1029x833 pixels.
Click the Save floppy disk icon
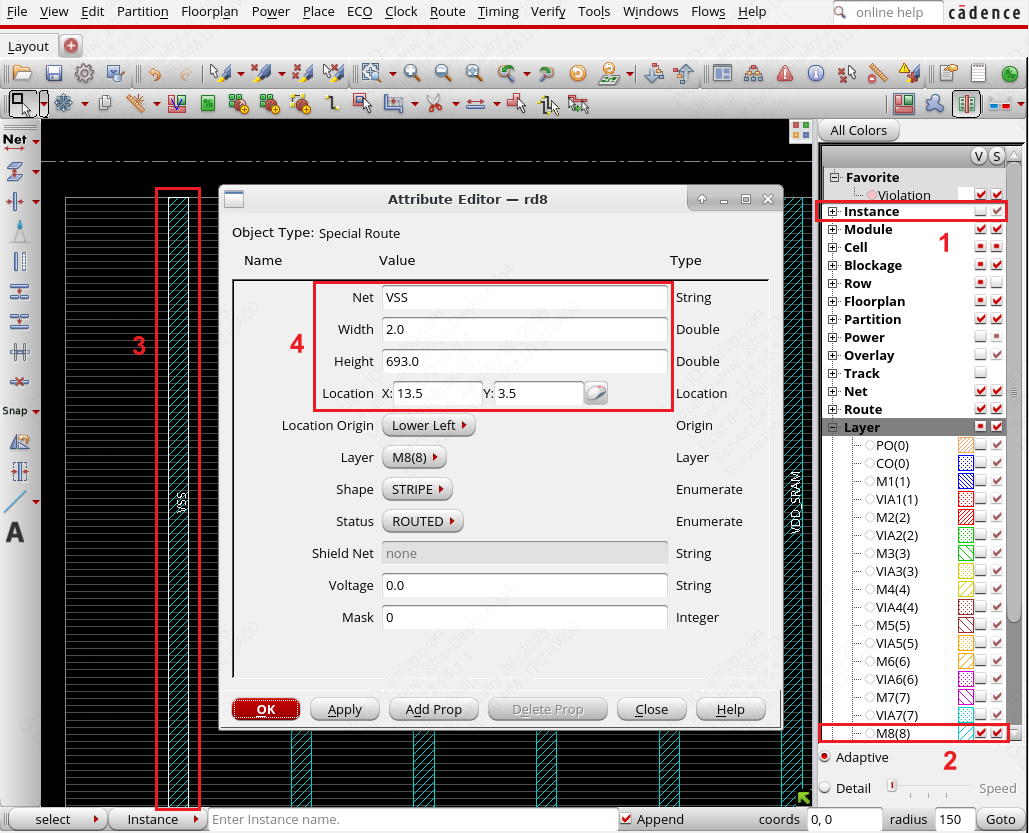54,73
